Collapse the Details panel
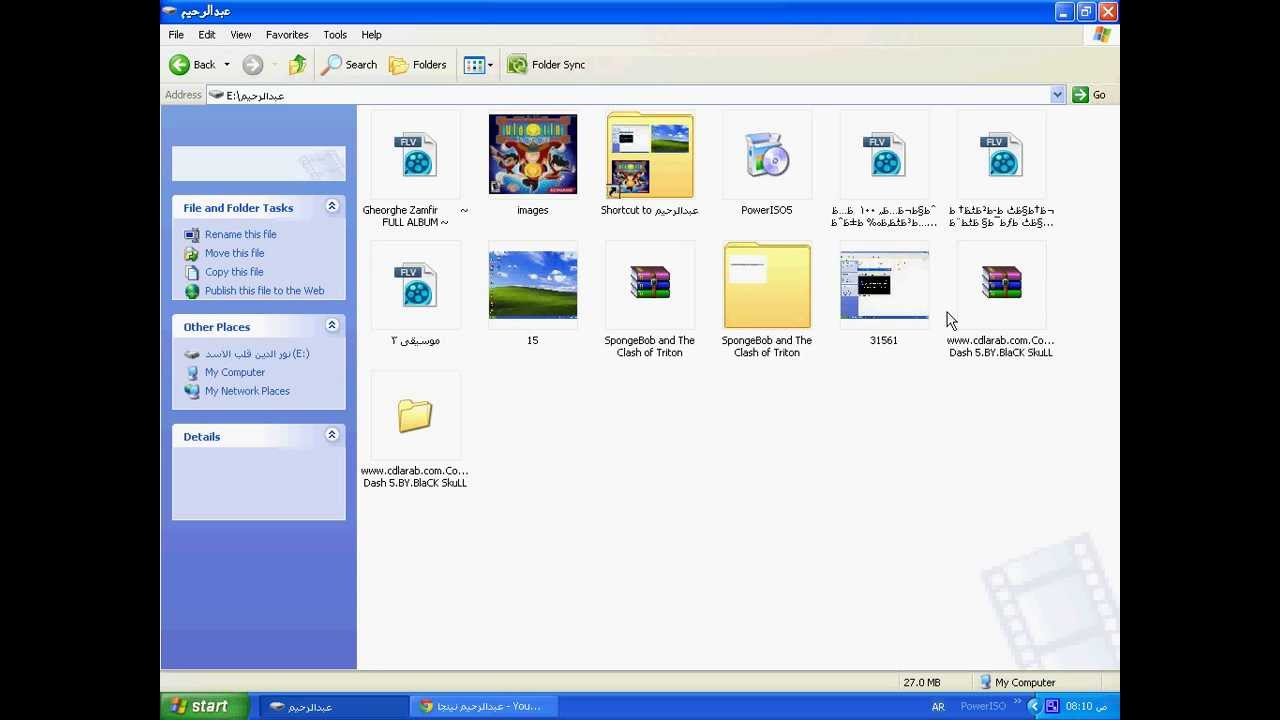 (x=332, y=436)
